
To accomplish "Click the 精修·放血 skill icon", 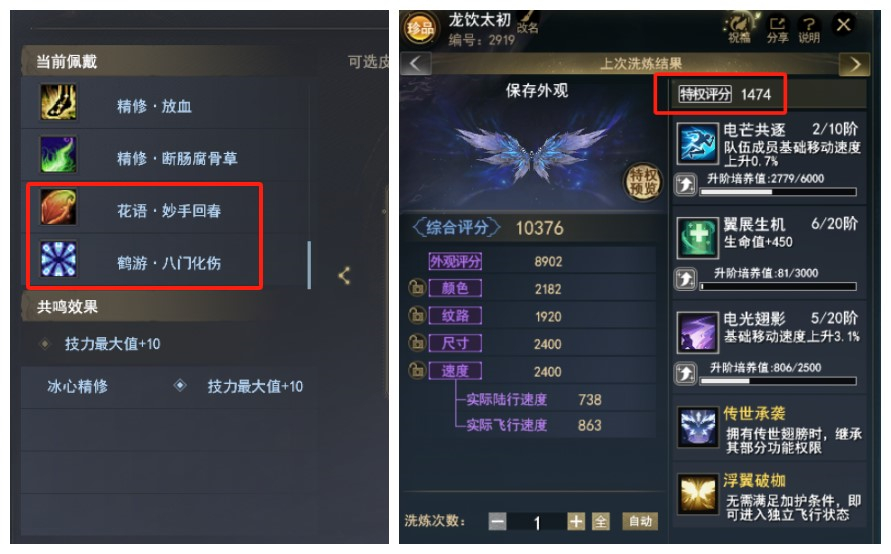I will tap(59, 102).
